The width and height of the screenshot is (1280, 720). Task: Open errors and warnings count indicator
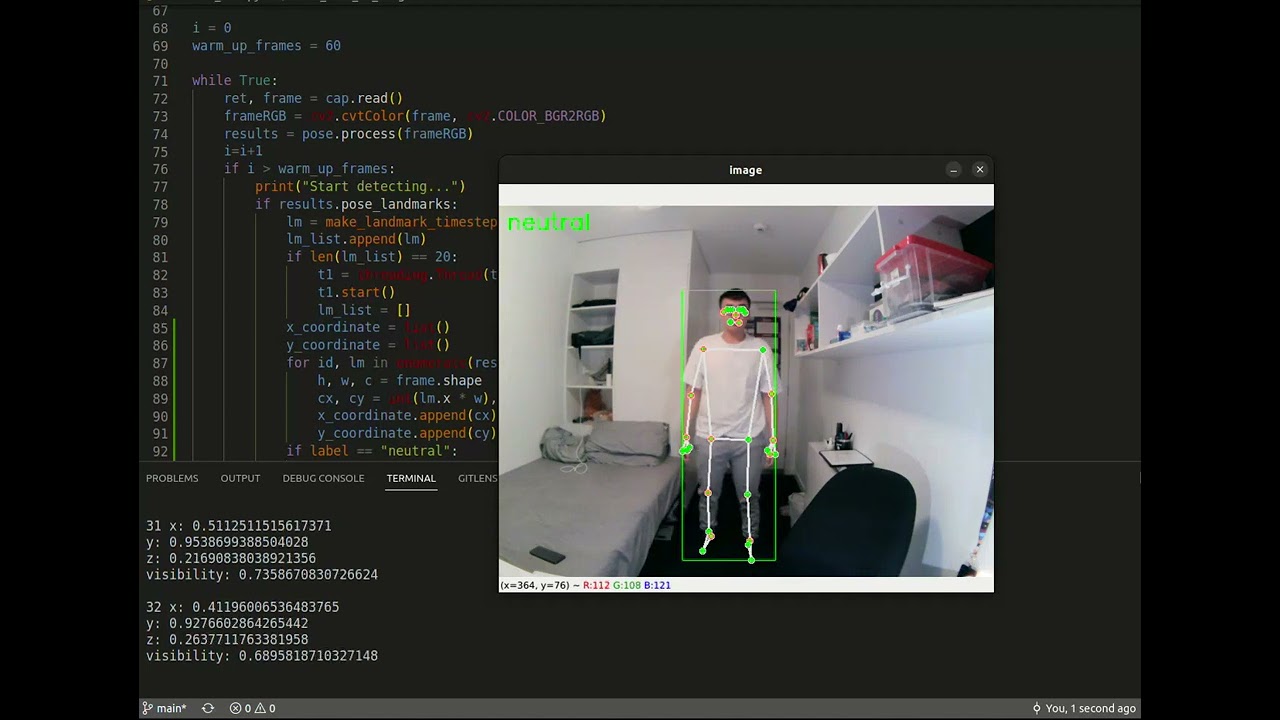click(x=252, y=708)
